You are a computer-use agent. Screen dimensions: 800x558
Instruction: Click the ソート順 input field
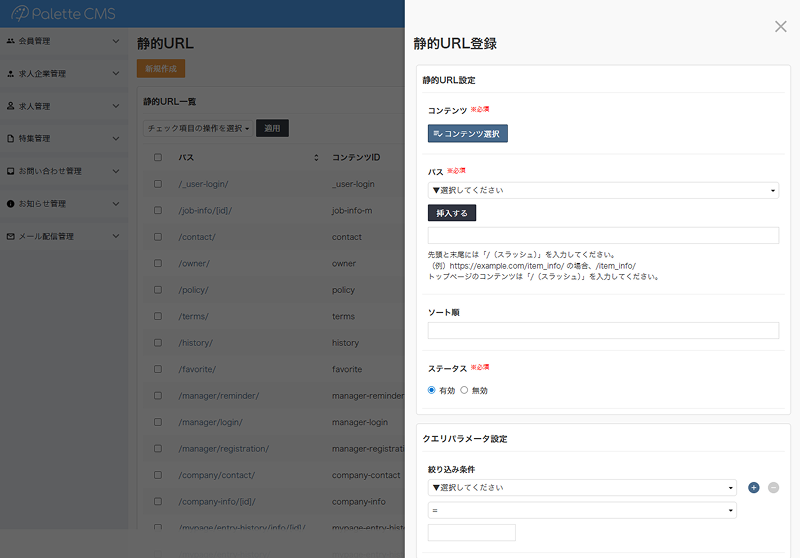point(603,331)
